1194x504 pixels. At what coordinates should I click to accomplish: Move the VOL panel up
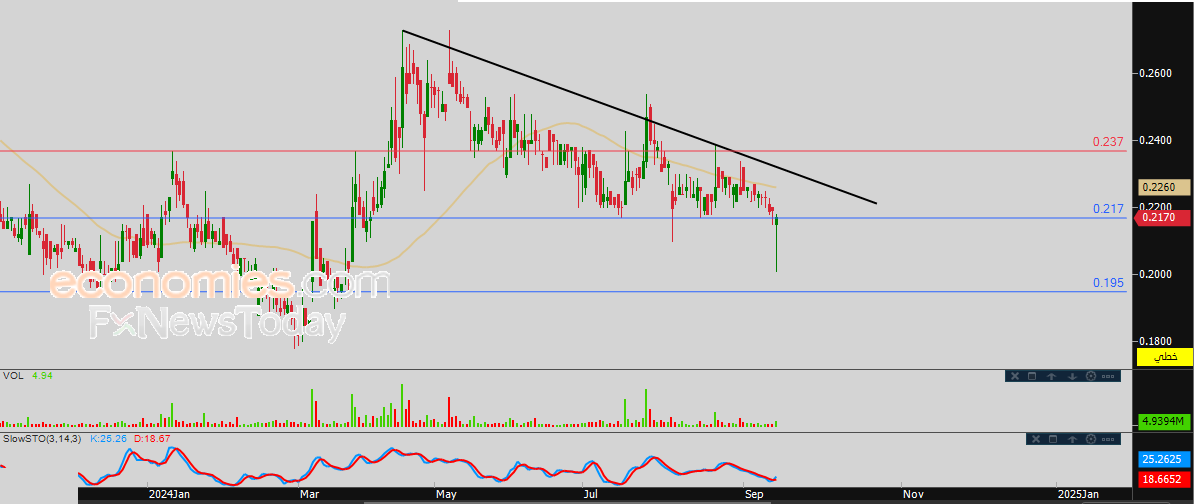click(1052, 376)
